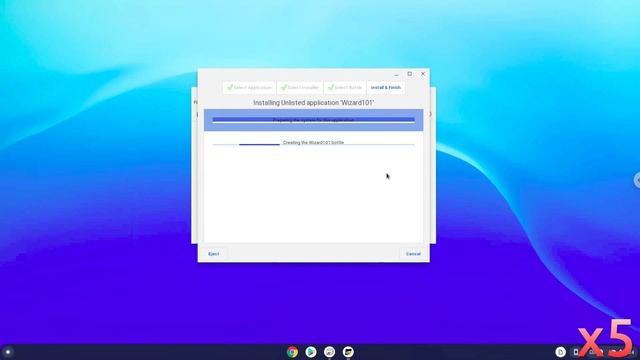The image size is (640, 360).
Task: Click the Preparing the system progress bar
Action: [313, 120]
